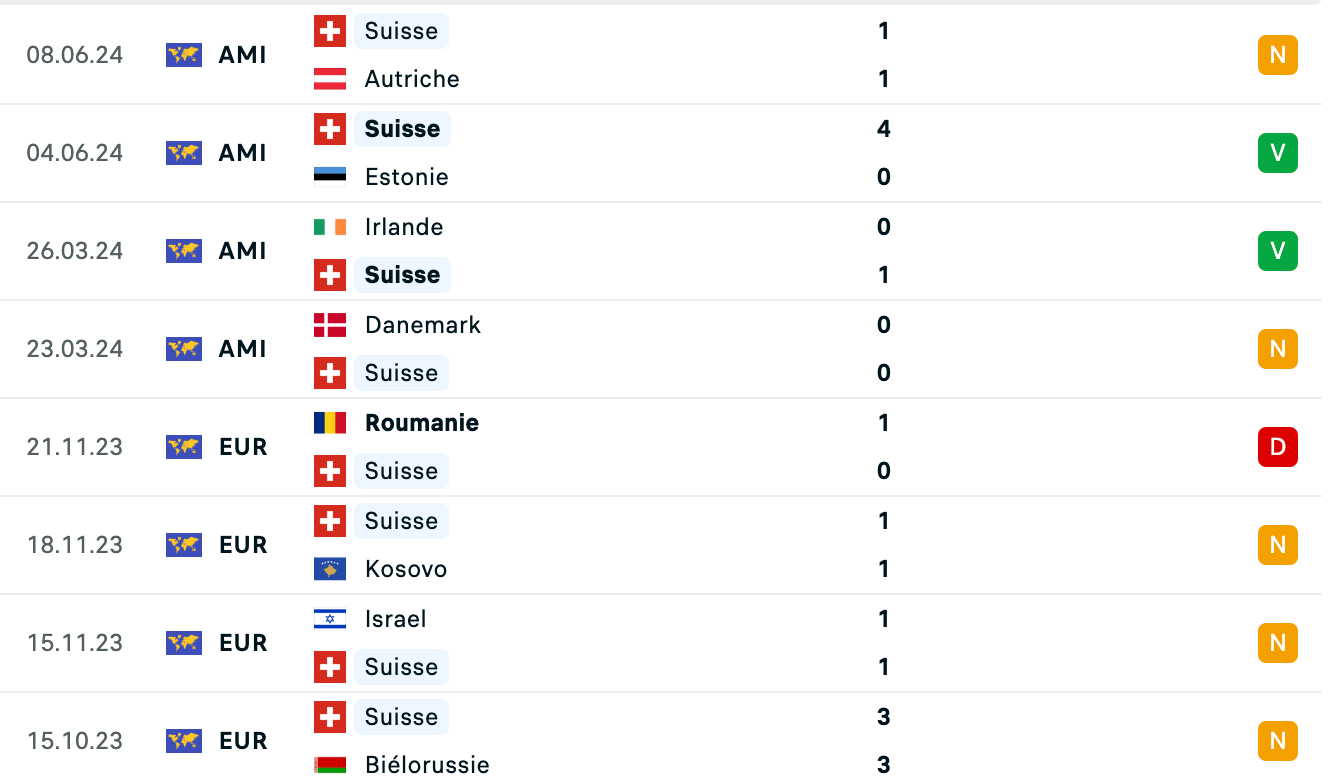Image resolution: width=1344 pixels, height=780 pixels.
Task: Click the highlighted Suisse label against Irlande
Action: tap(402, 275)
